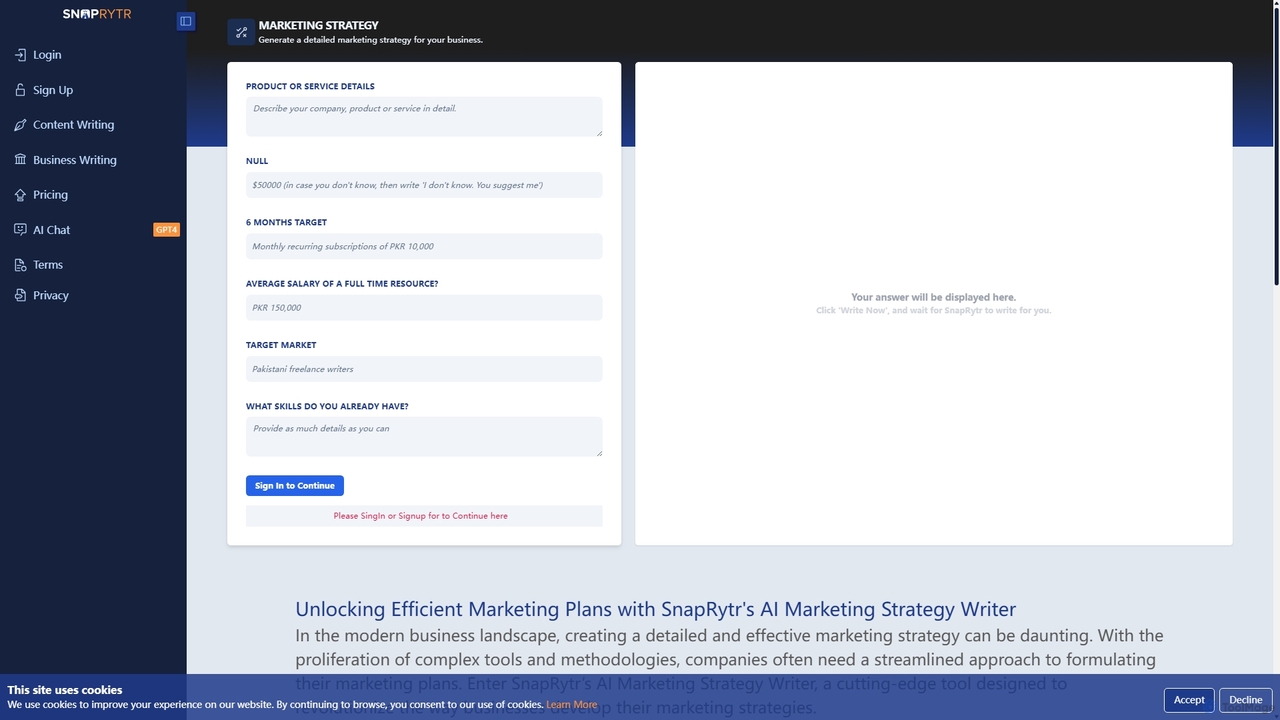
Task: Click the Sign Up lock icon
Action: pos(20,90)
